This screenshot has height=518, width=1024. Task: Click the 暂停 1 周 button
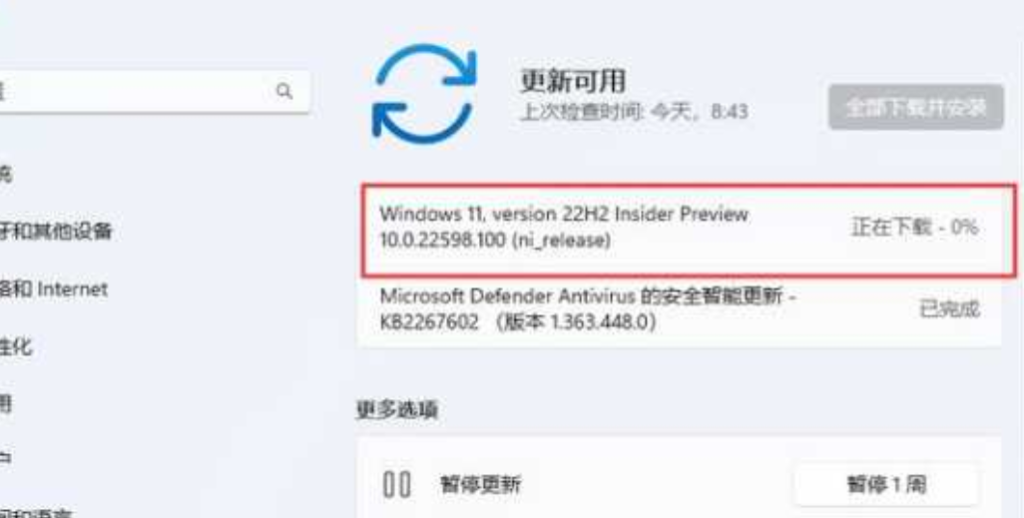886,485
